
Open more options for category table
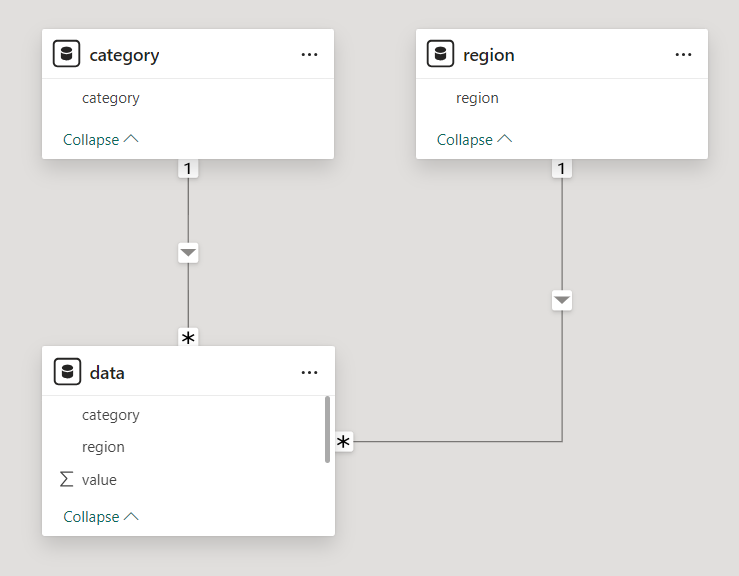point(309,55)
